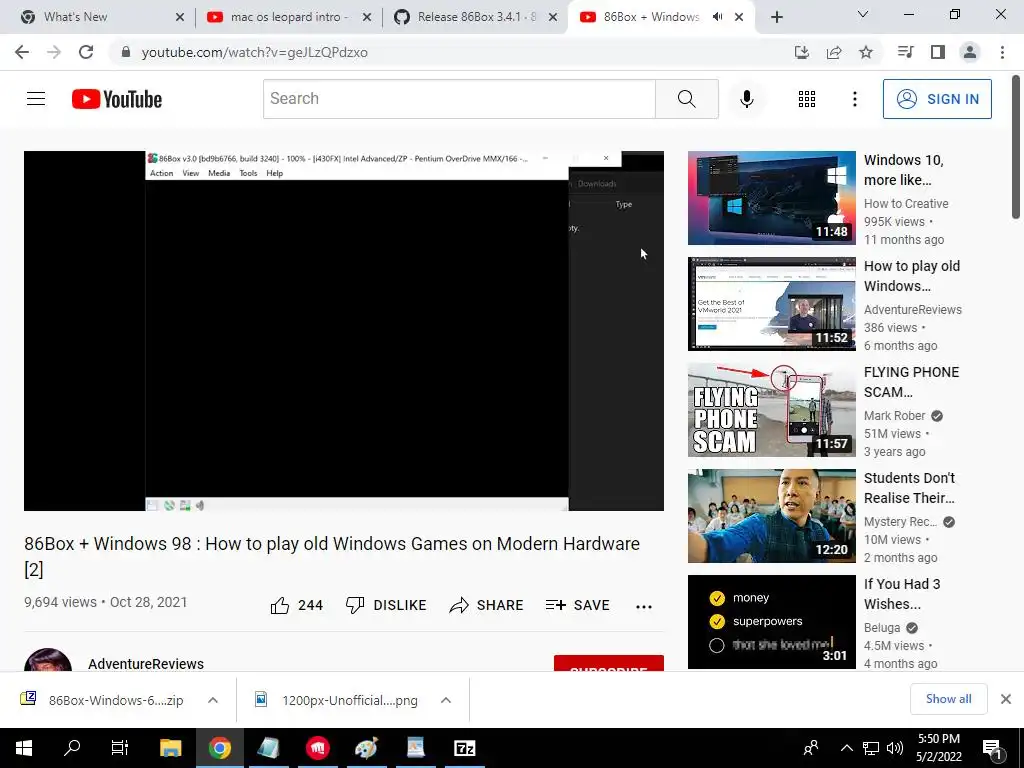Like the video with 244 likes
The width and height of the screenshot is (1024, 768).
tap(296, 605)
